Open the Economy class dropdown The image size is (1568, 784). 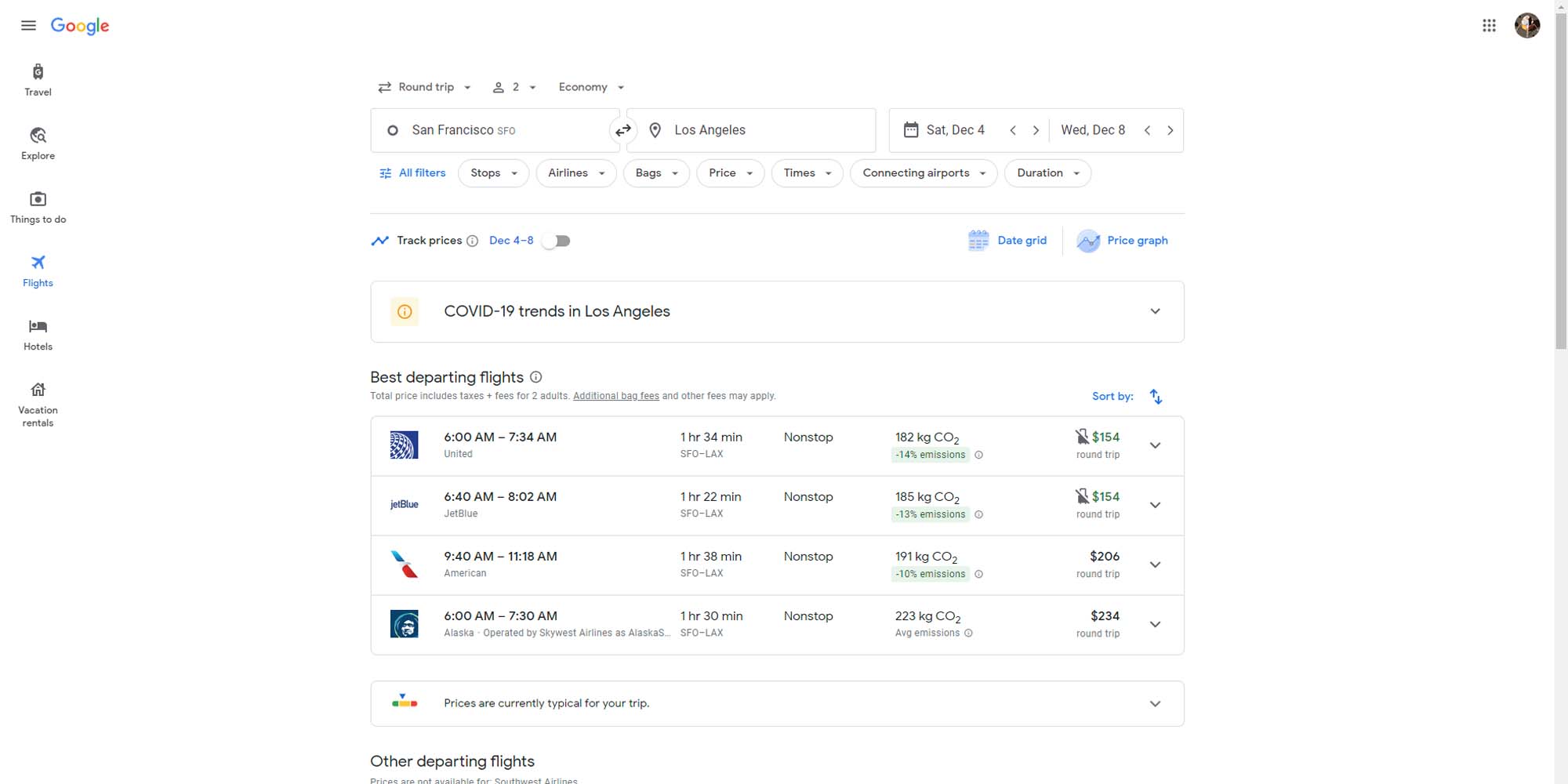(x=590, y=87)
